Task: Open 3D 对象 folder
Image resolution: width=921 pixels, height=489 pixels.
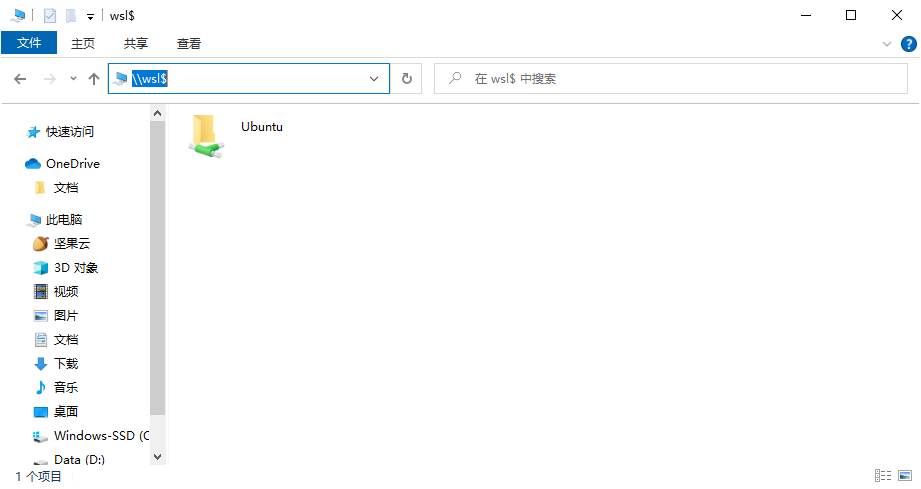Action: (x=76, y=268)
